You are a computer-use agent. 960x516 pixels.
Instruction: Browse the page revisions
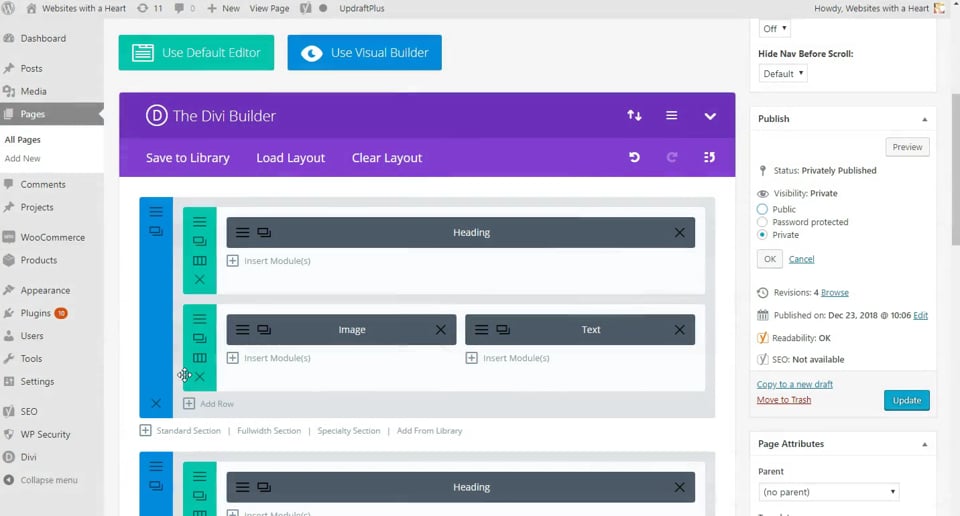834,293
